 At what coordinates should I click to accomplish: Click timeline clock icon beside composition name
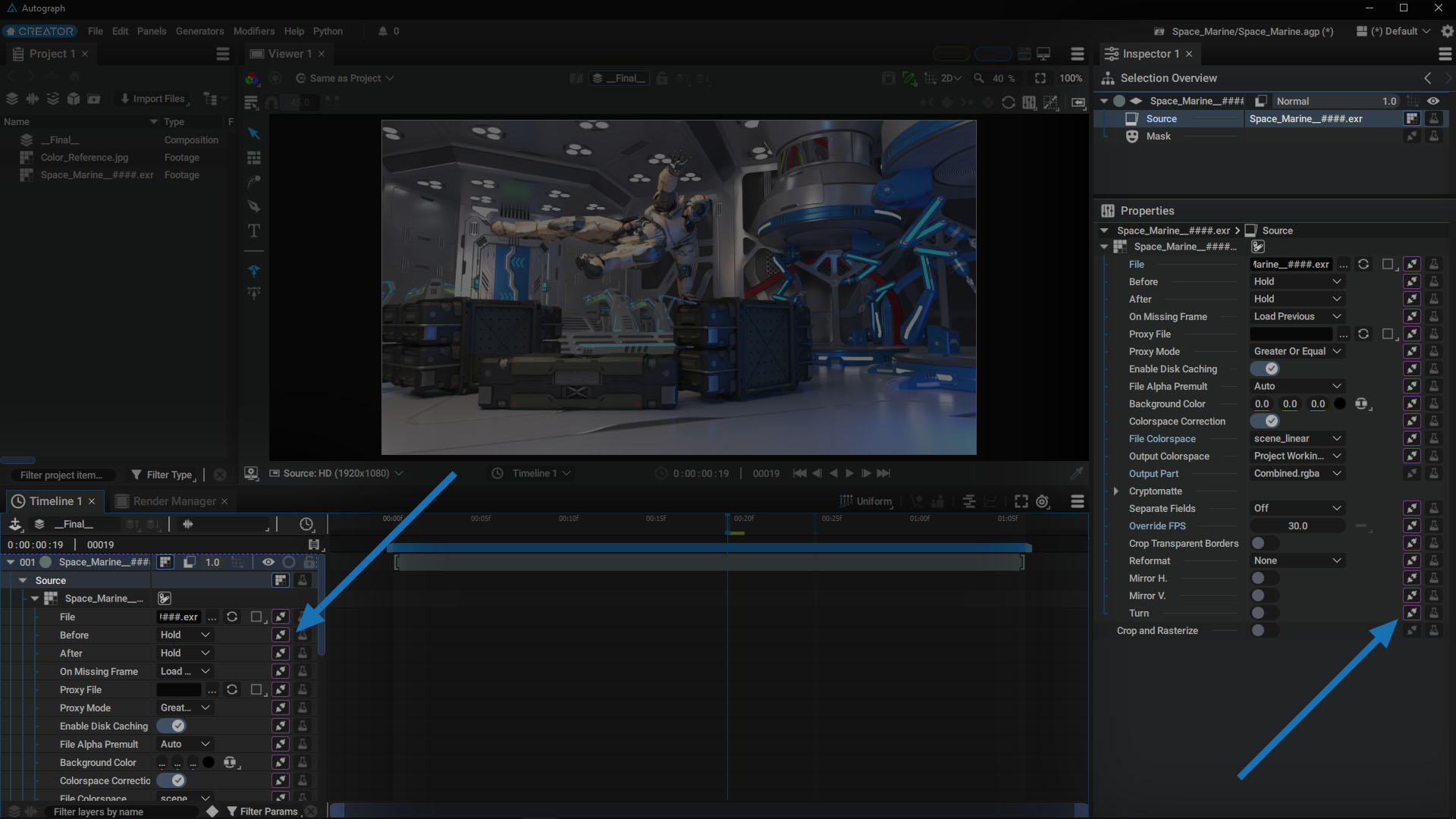click(x=306, y=524)
